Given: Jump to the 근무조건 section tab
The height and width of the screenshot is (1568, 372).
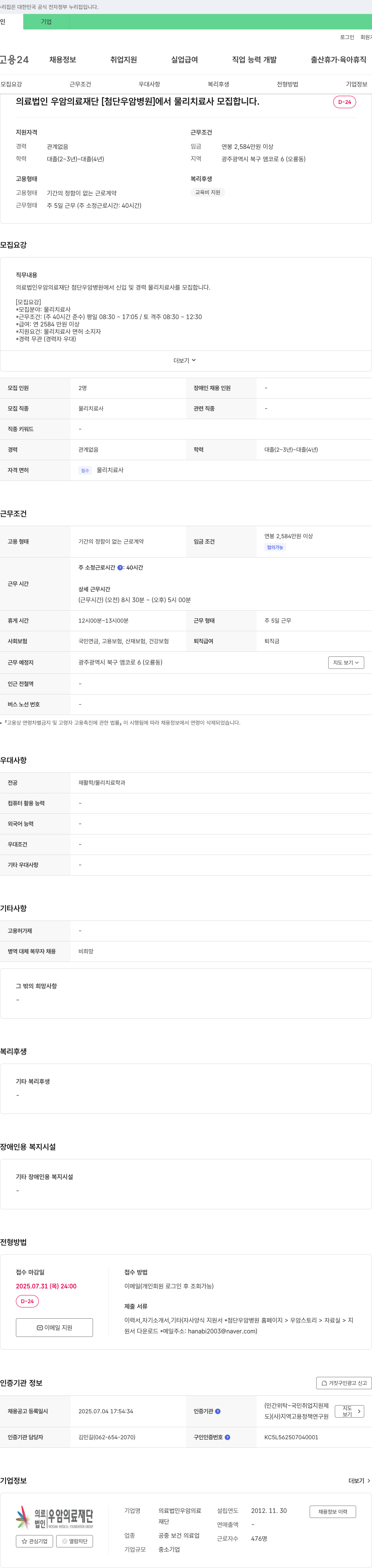Looking at the screenshot, I should (80, 84).
